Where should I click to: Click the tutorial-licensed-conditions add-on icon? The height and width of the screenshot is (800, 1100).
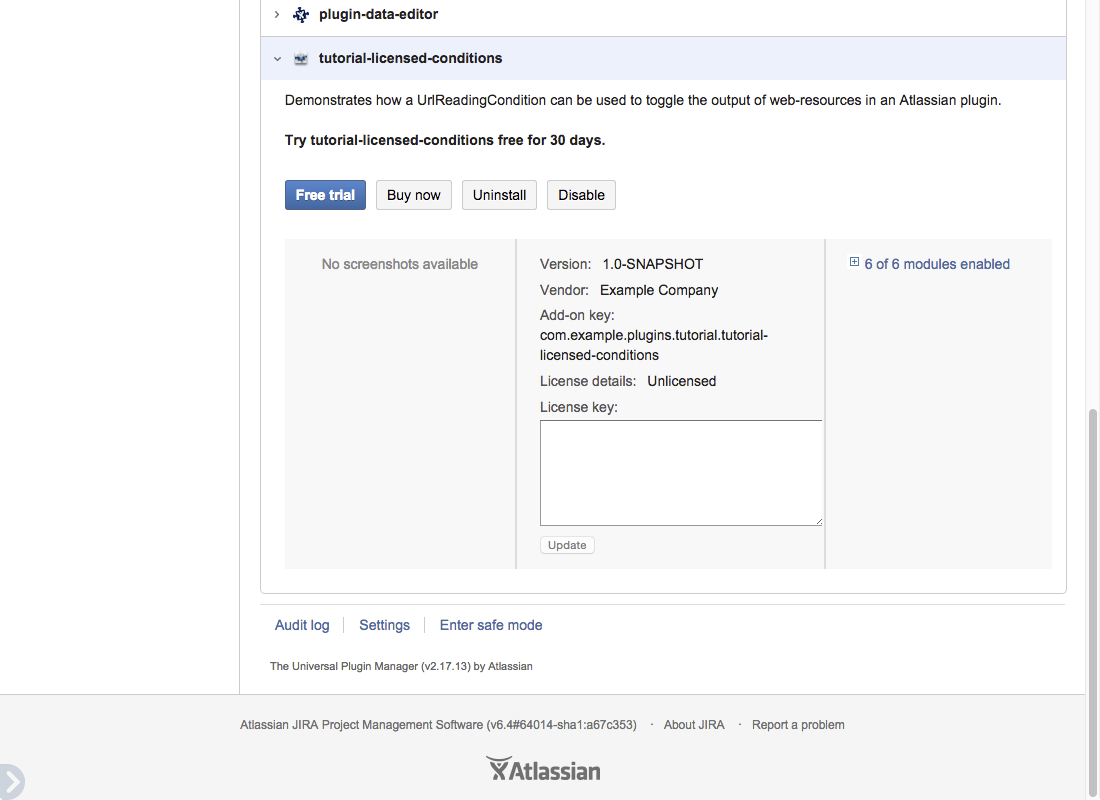coord(301,59)
